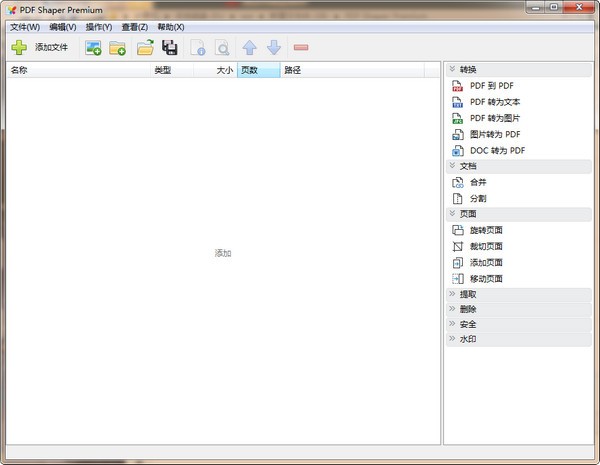Click the add image file icon

[x=93, y=48]
